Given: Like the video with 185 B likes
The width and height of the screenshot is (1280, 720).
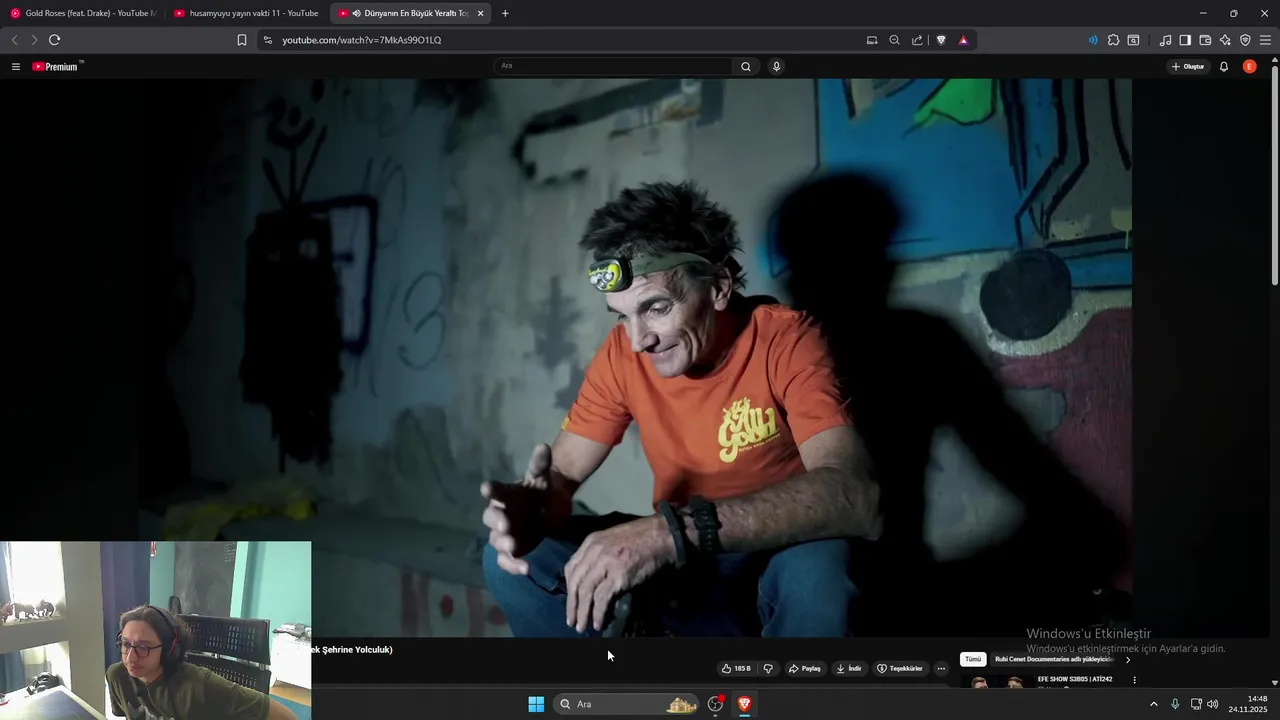Looking at the screenshot, I should 736,669.
